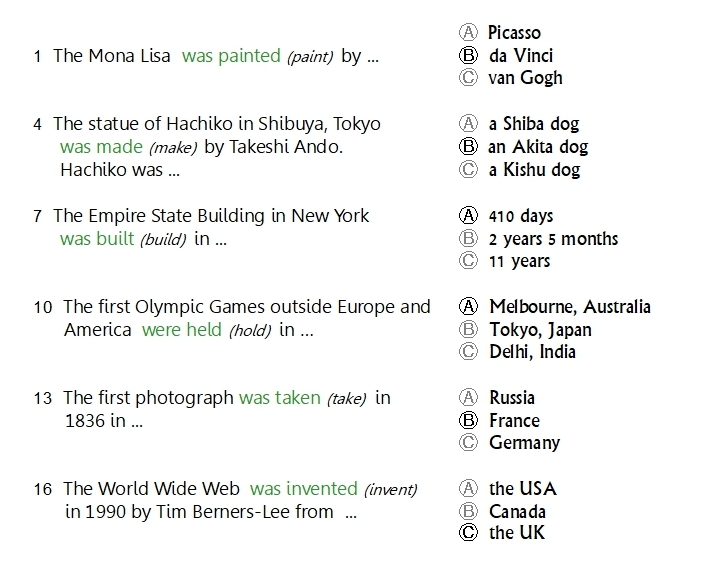Choose 2 years 5 months option
Screen dimensions: 712x563
467,239
